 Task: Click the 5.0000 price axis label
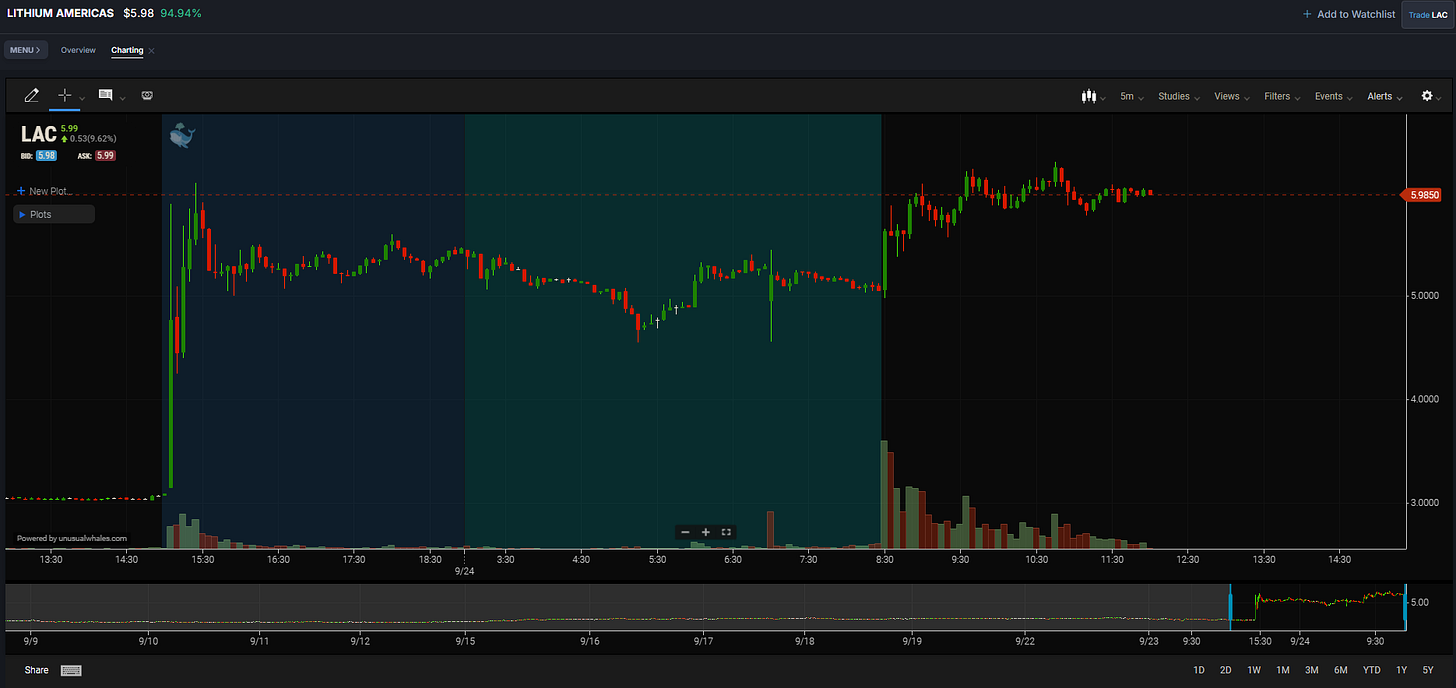tap(1425, 296)
